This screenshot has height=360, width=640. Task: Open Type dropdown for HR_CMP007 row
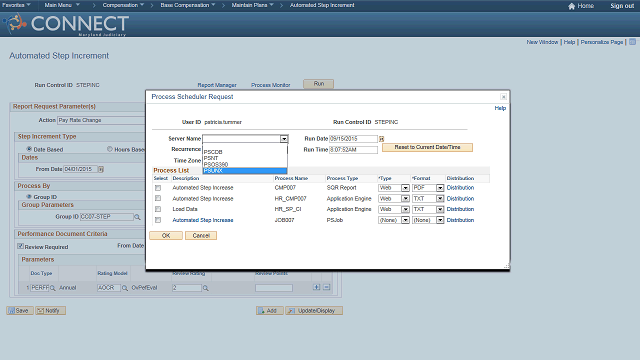point(405,198)
